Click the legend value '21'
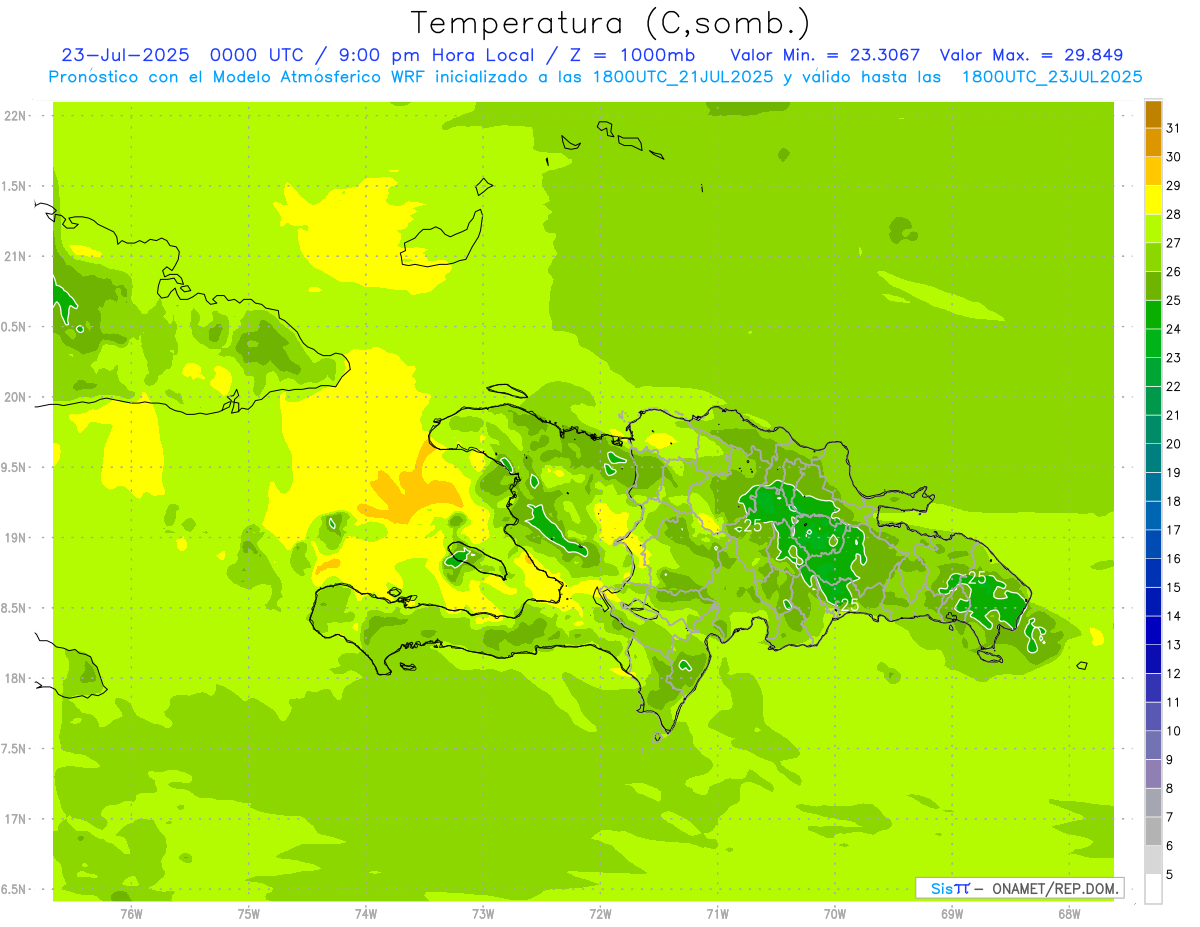This screenshot has height=927, width=1200. point(1174,415)
